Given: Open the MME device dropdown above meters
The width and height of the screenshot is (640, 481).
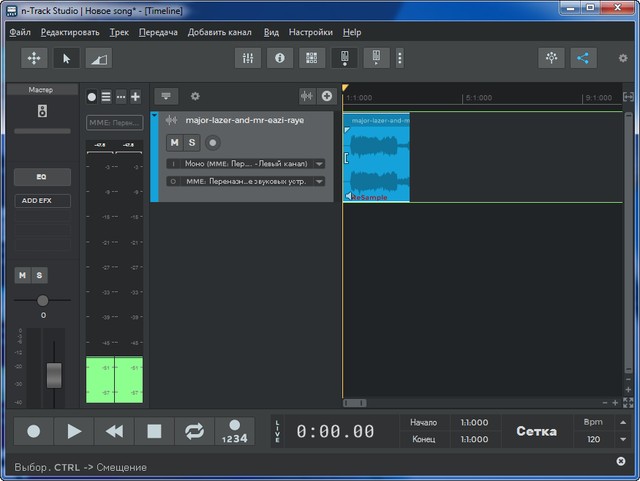Looking at the screenshot, I should pyautogui.click(x=114, y=122).
